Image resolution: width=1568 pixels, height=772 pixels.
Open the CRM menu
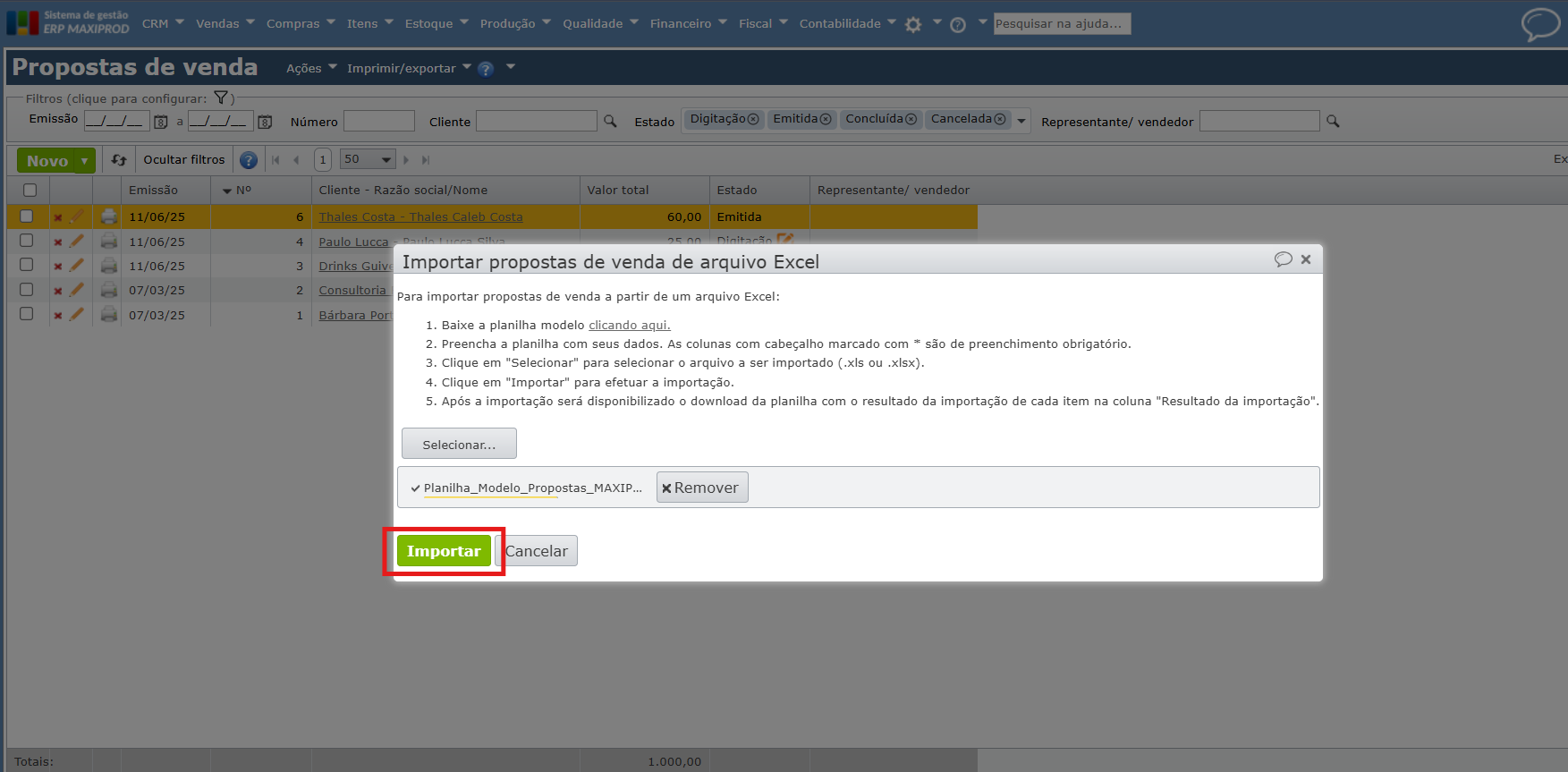pyautogui.click(x=163, y=23)
